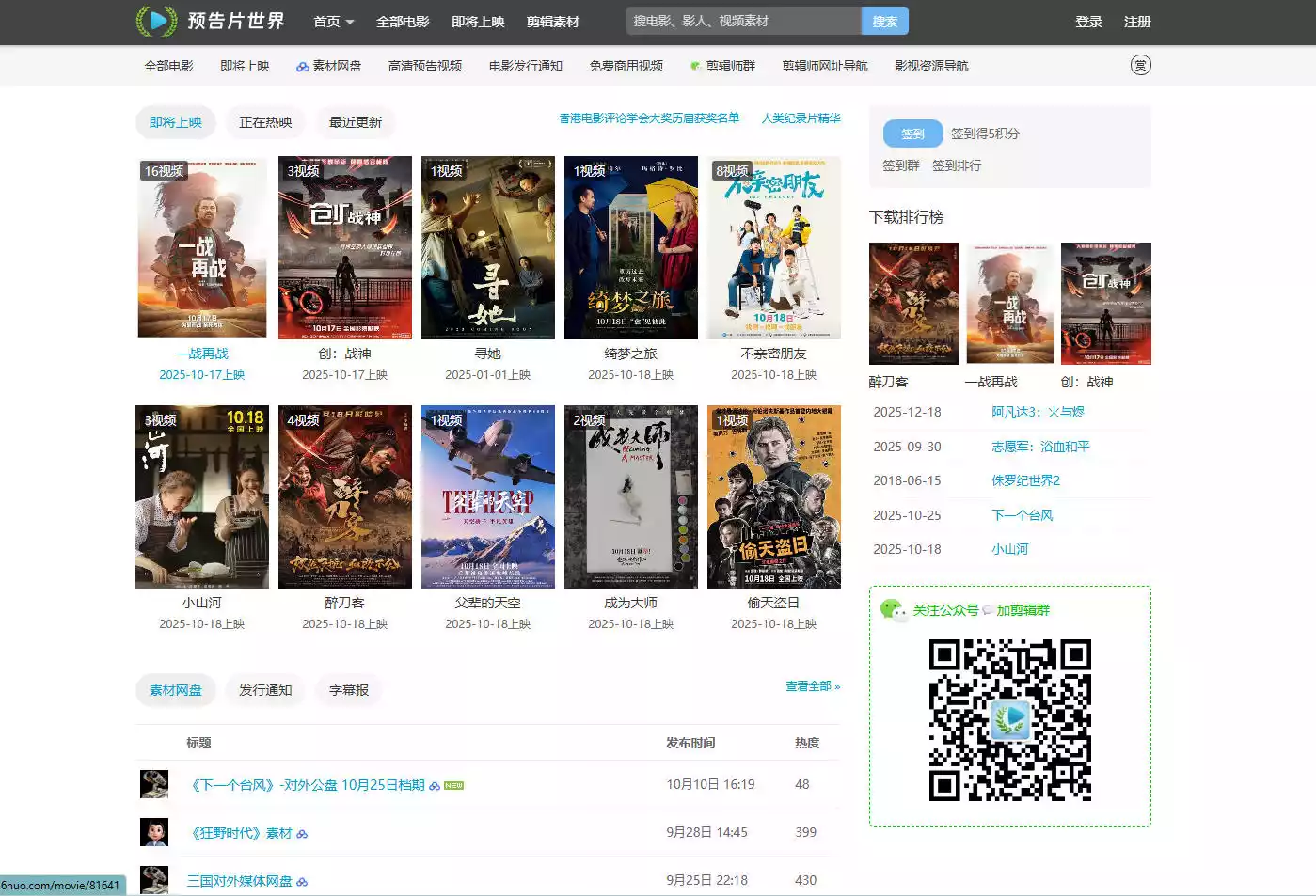
Task: Open 侏罗纪世界2 ranking link
Action: click(1025, 480)
